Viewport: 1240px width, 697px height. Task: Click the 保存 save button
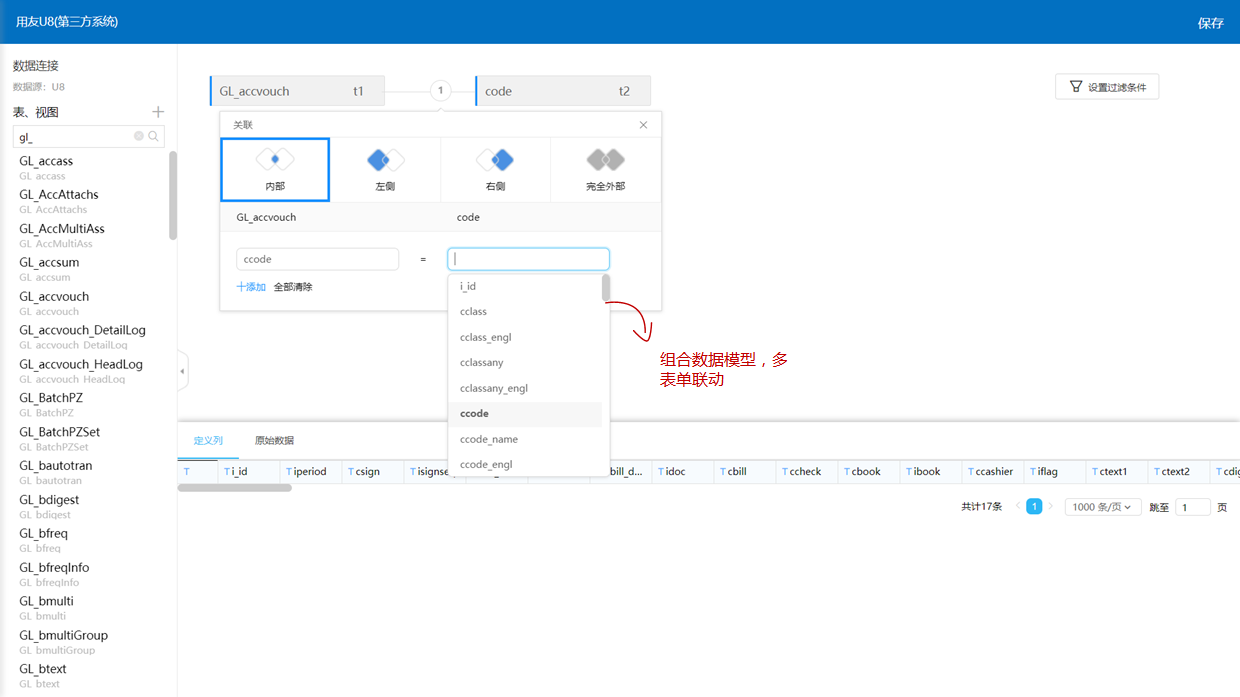point(1210,23)
